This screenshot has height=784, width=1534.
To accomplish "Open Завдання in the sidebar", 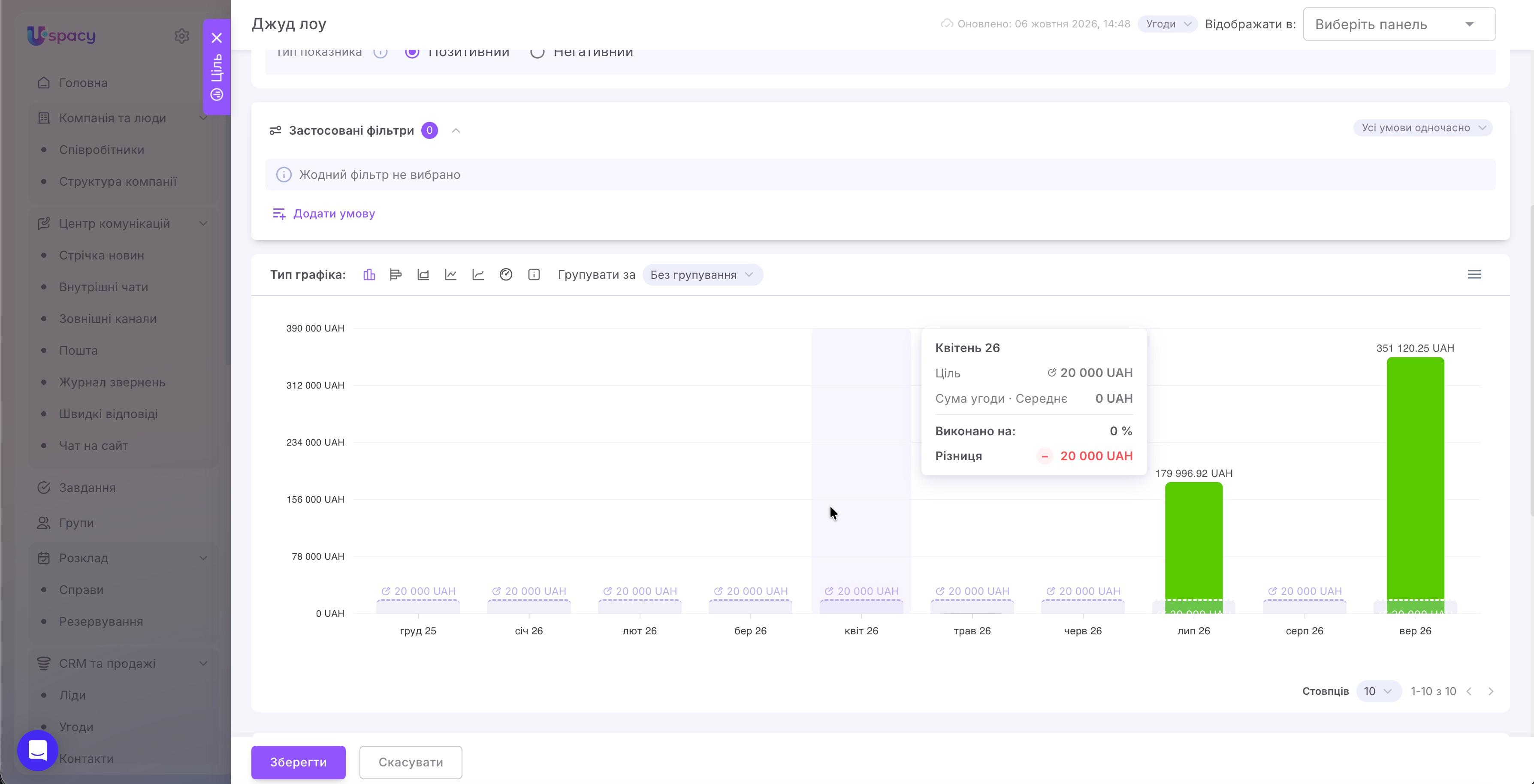I will tap(87, 488).
